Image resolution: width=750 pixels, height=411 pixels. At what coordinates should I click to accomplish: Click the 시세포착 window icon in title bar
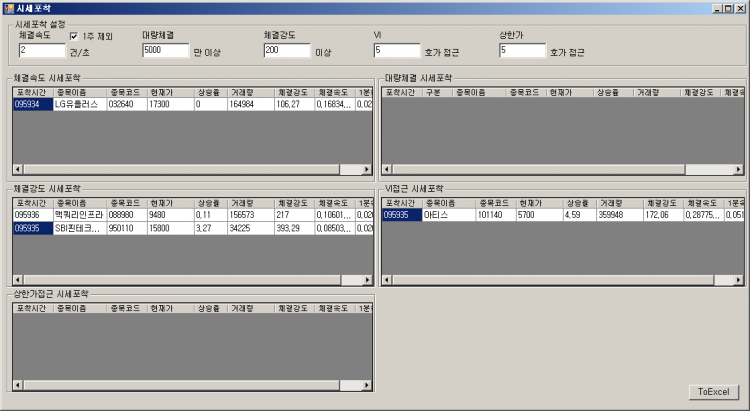pyautogui.click(x=8, y=7)
